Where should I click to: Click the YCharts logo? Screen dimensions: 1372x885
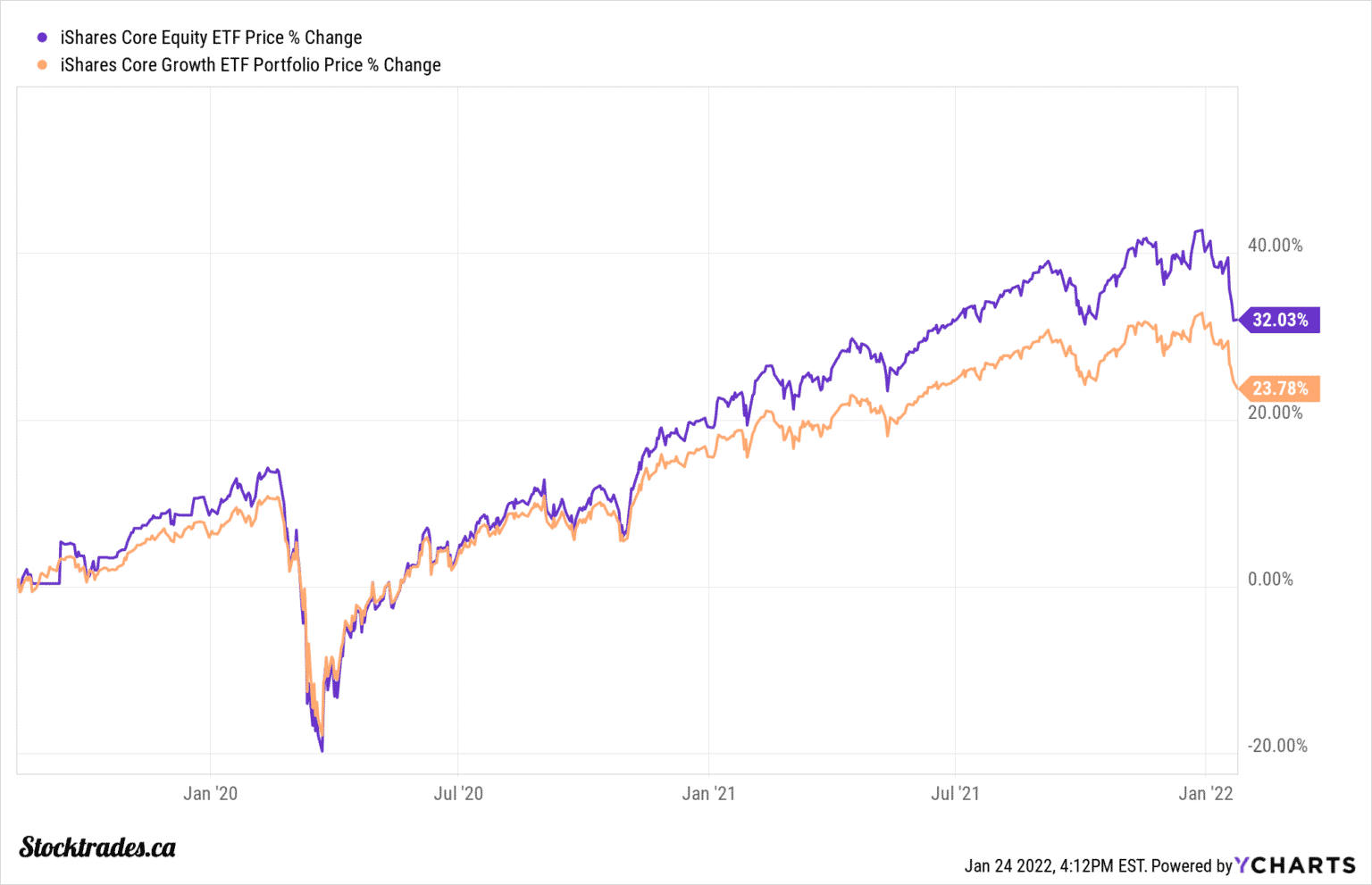1295,865
